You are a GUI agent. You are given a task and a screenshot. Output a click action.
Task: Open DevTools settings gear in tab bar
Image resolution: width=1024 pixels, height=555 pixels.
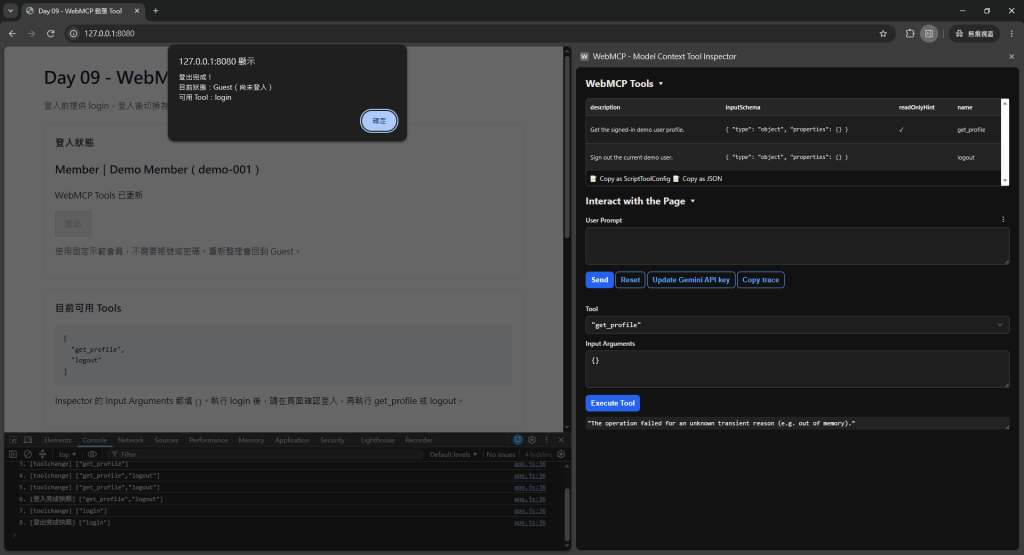[x=532, y=440]
